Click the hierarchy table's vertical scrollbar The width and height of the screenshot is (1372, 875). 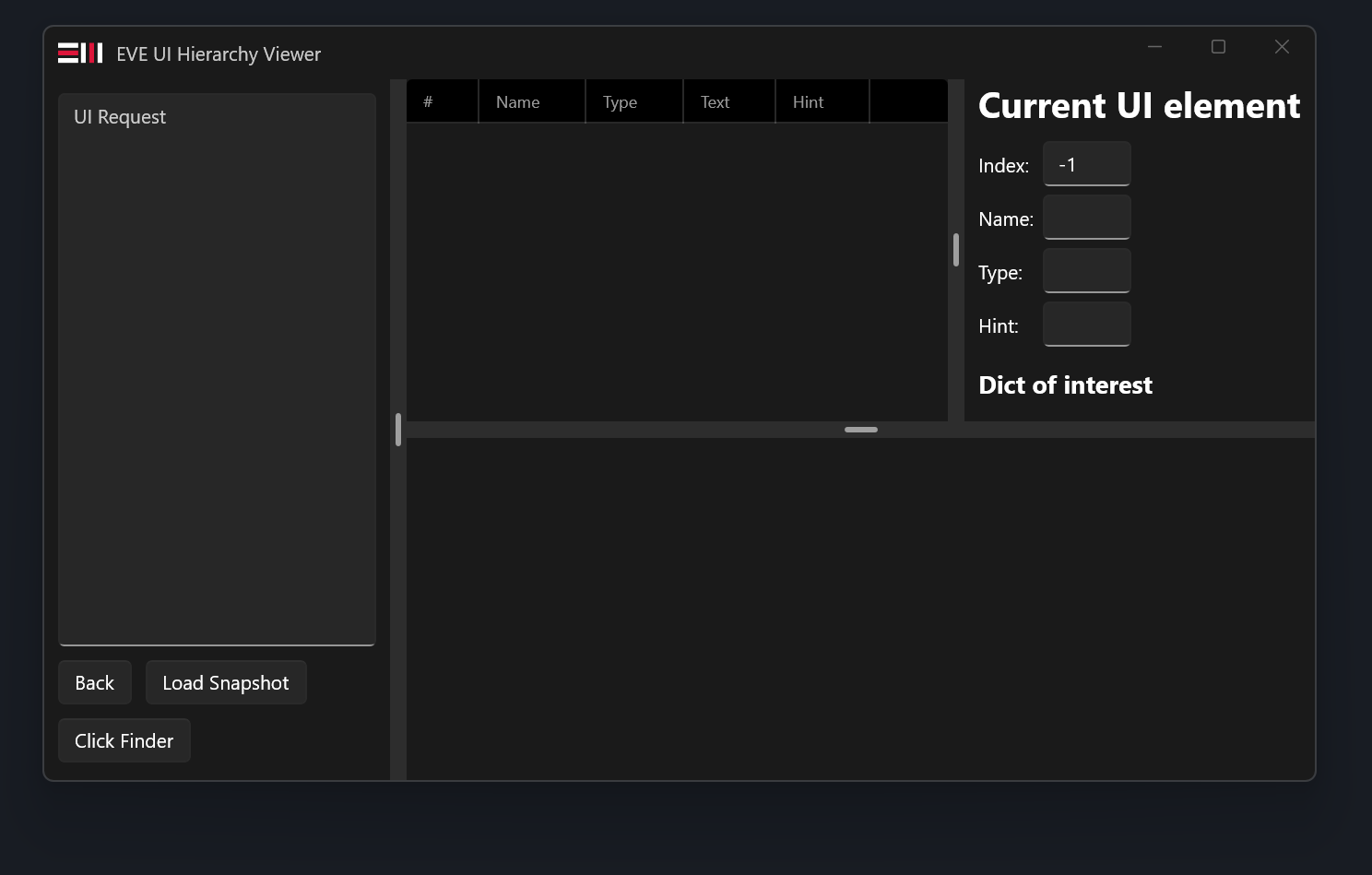[x=954, y=250]
